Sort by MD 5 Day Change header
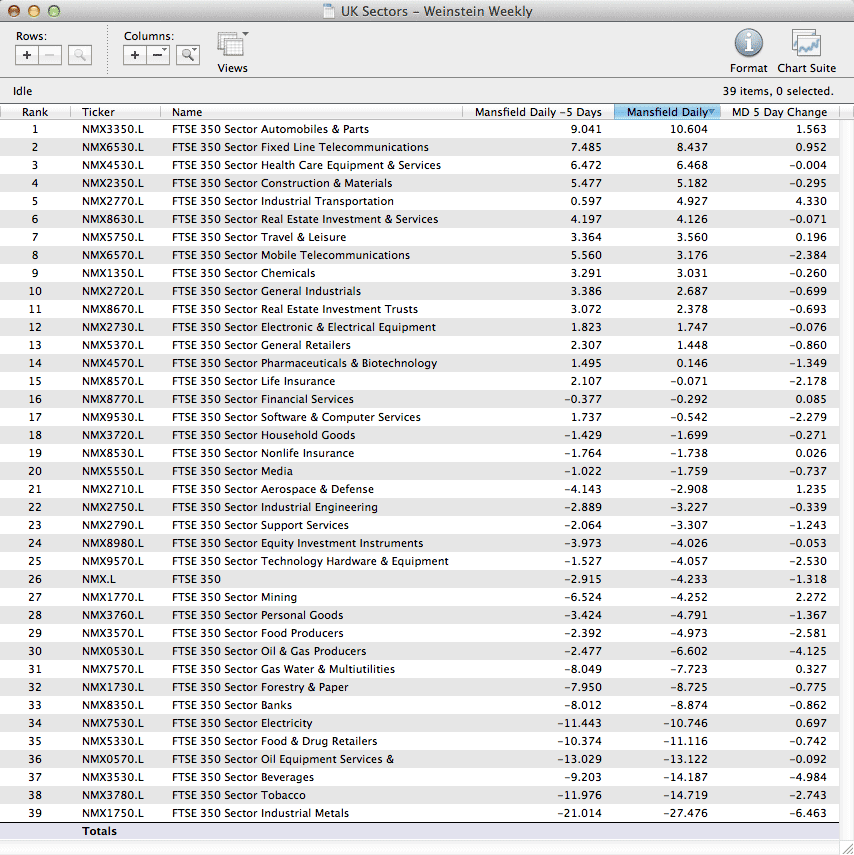The height and width of the screenshot is (855, 854). (779, 112)
